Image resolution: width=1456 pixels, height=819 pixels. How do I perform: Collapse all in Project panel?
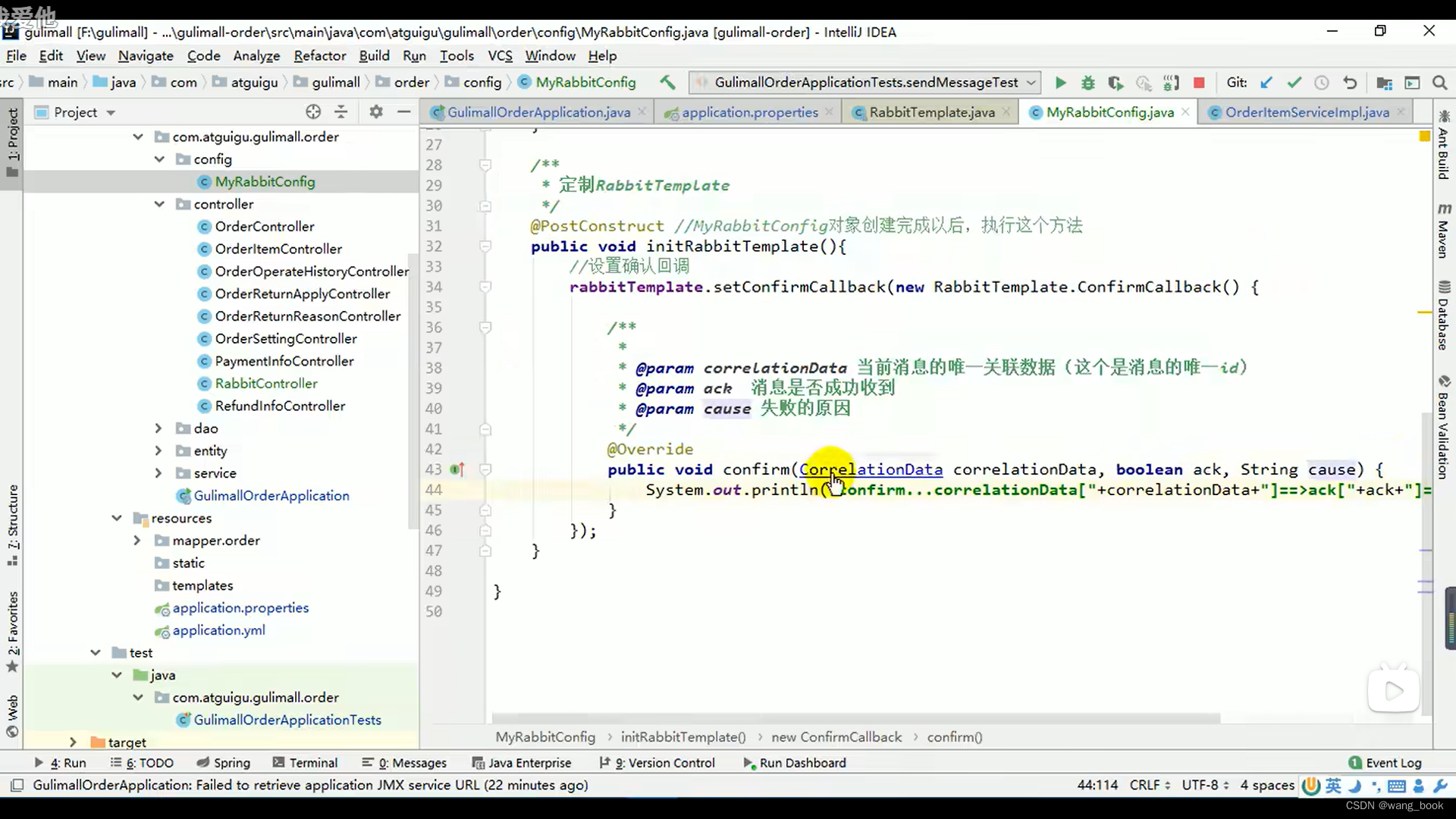pos(341,112)
